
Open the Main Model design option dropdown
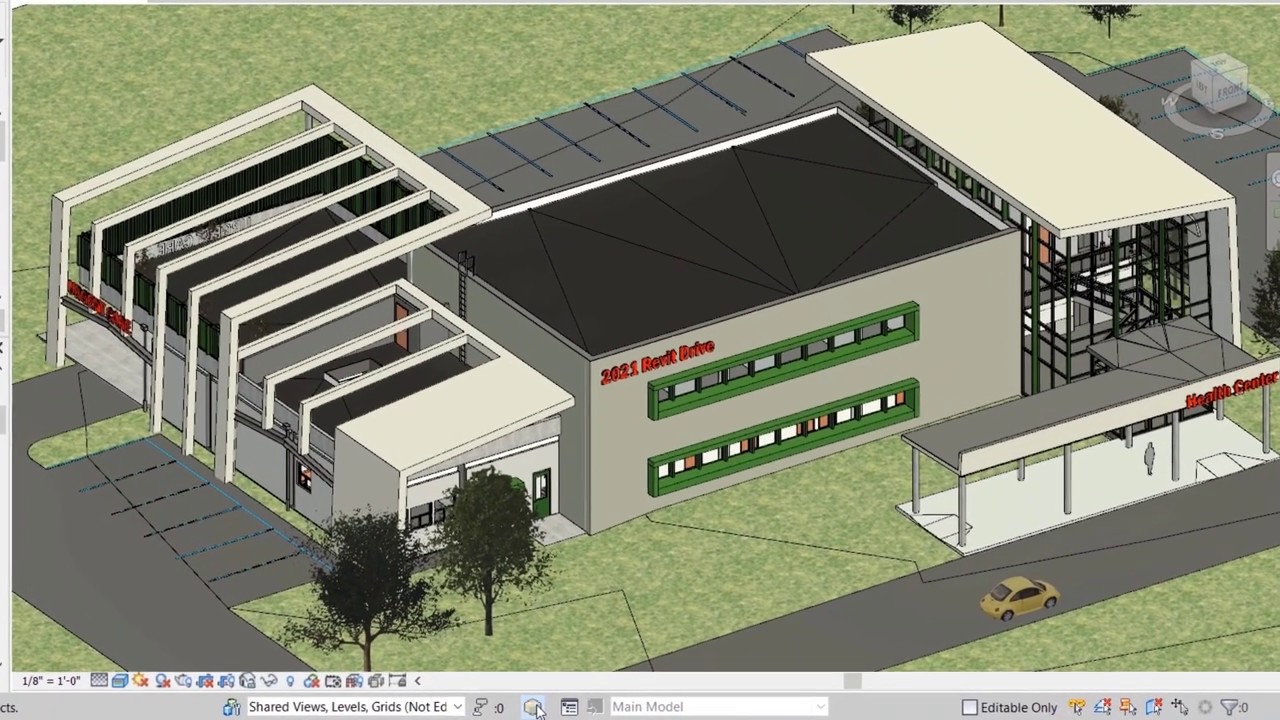click(x=719, y=707)
